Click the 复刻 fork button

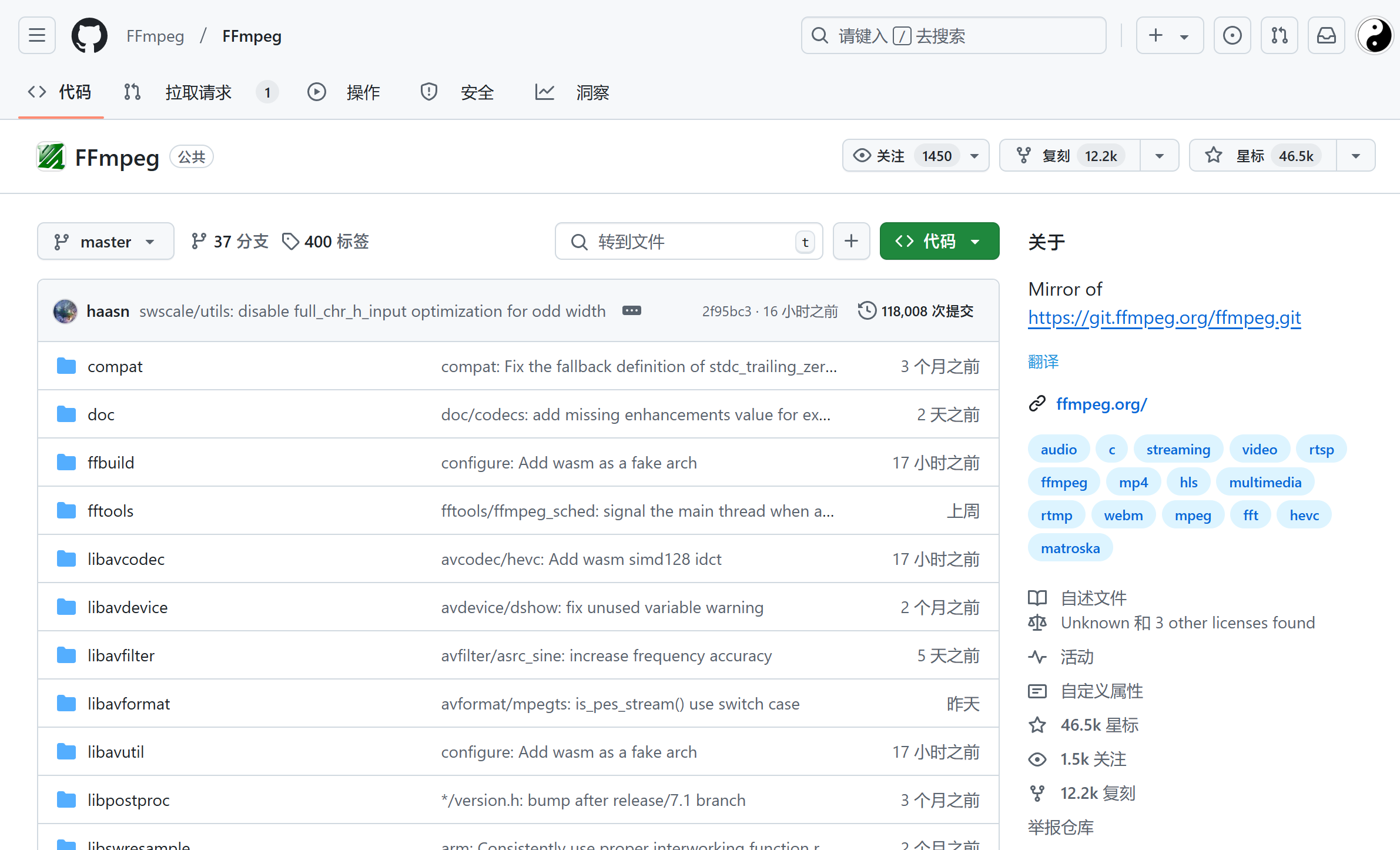[1070, 156]
